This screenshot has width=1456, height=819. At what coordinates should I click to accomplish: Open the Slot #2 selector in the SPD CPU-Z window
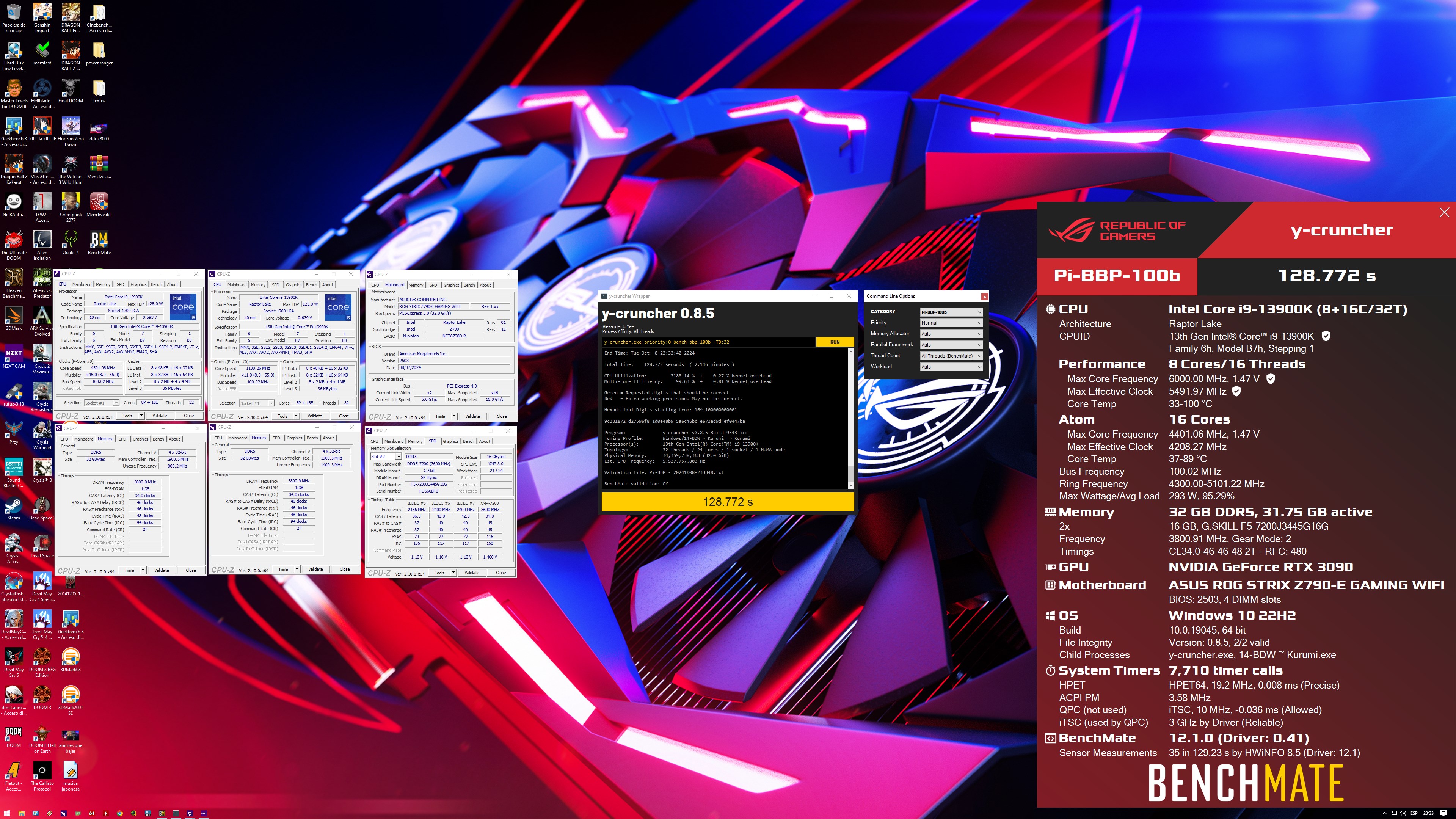(x=386, y=457)
